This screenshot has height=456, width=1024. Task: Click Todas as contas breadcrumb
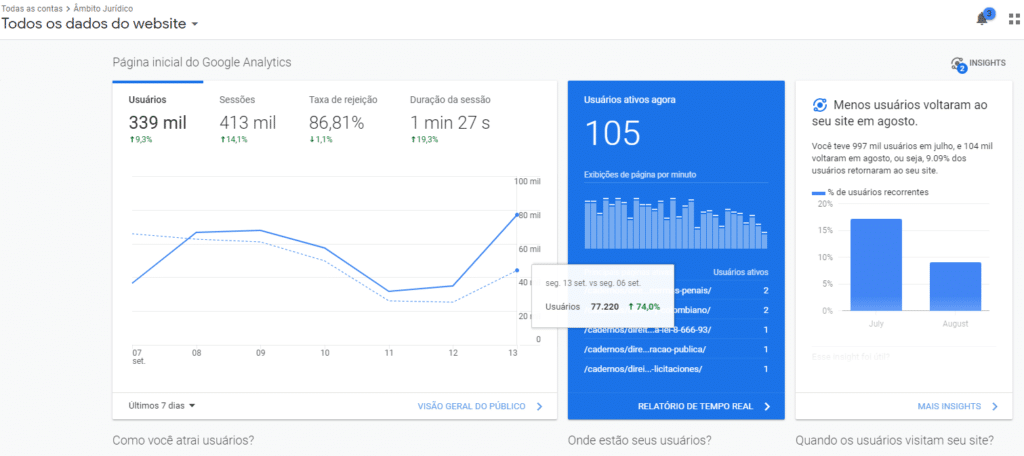pyautogui.click(x=31, y=8)
